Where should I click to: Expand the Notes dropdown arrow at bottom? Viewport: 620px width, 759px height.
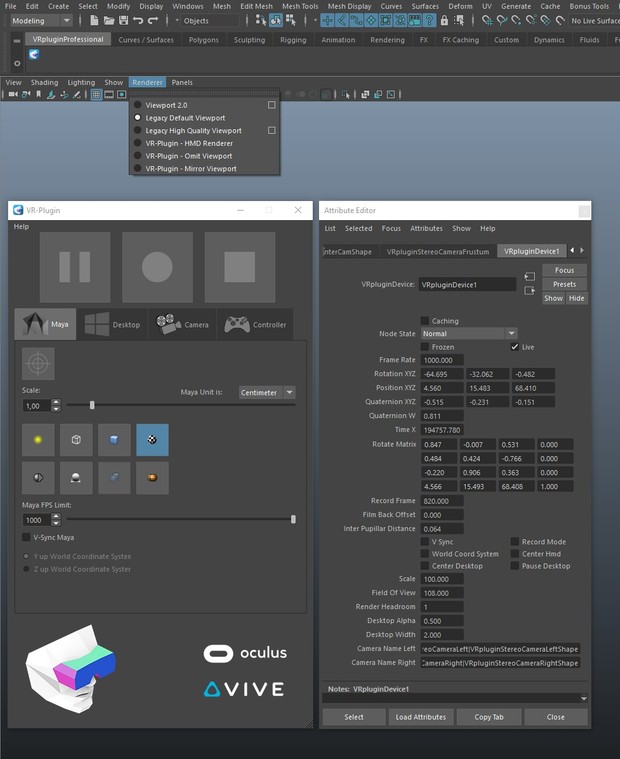pos(584,698)
